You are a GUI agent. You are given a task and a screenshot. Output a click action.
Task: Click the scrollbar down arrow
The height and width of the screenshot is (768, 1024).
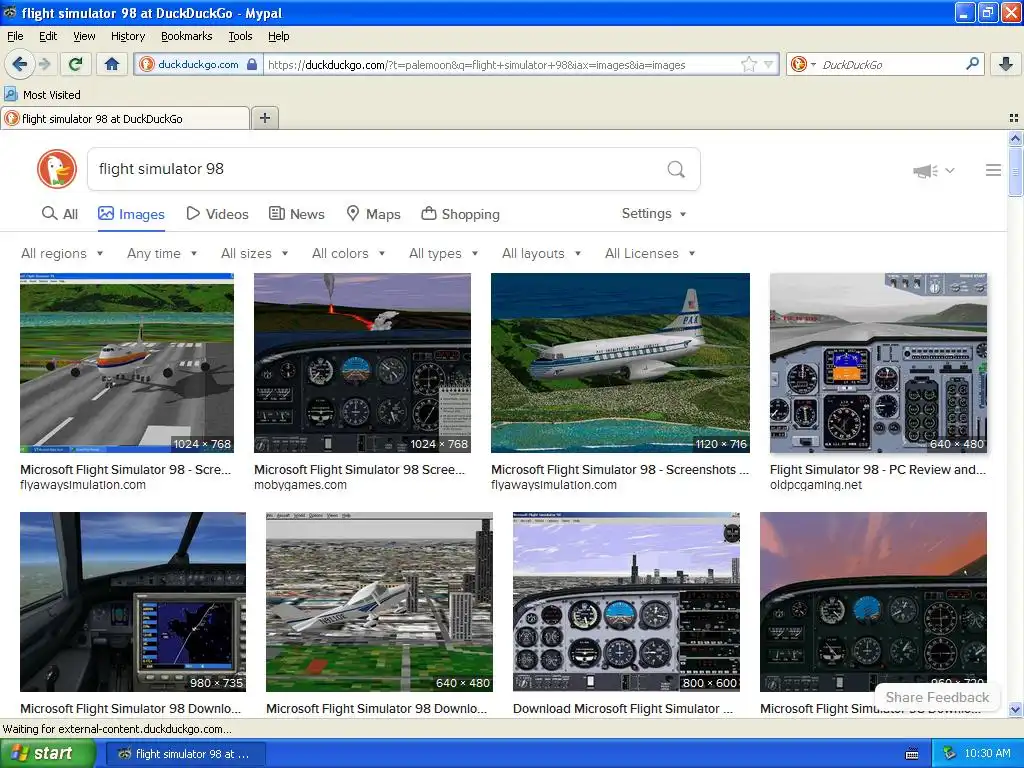tap(1015, 710)
